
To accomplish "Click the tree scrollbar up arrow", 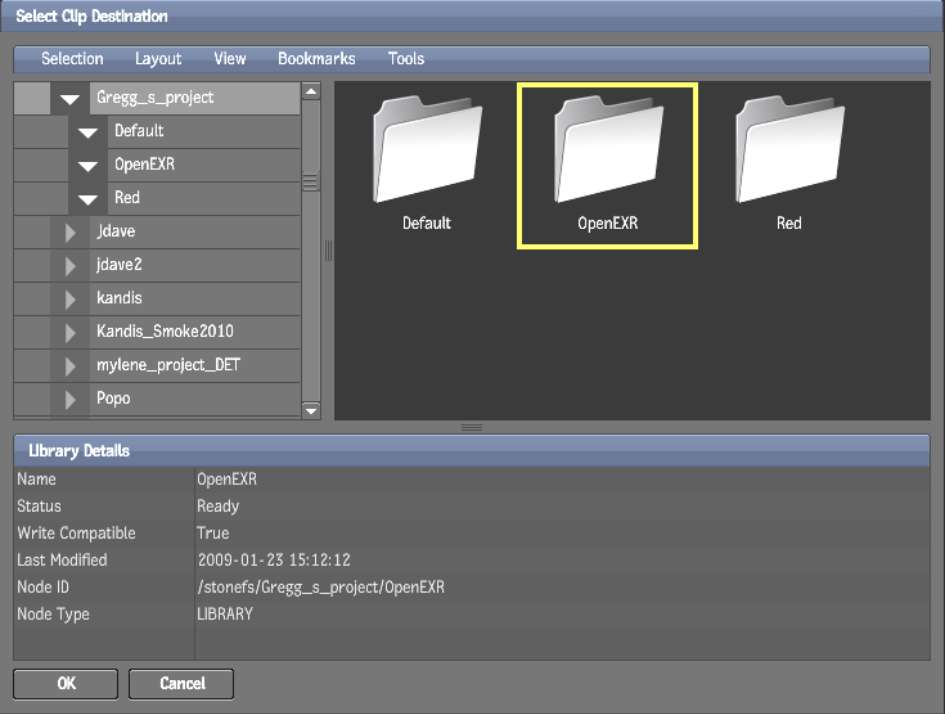I will [x=311, y=92].
